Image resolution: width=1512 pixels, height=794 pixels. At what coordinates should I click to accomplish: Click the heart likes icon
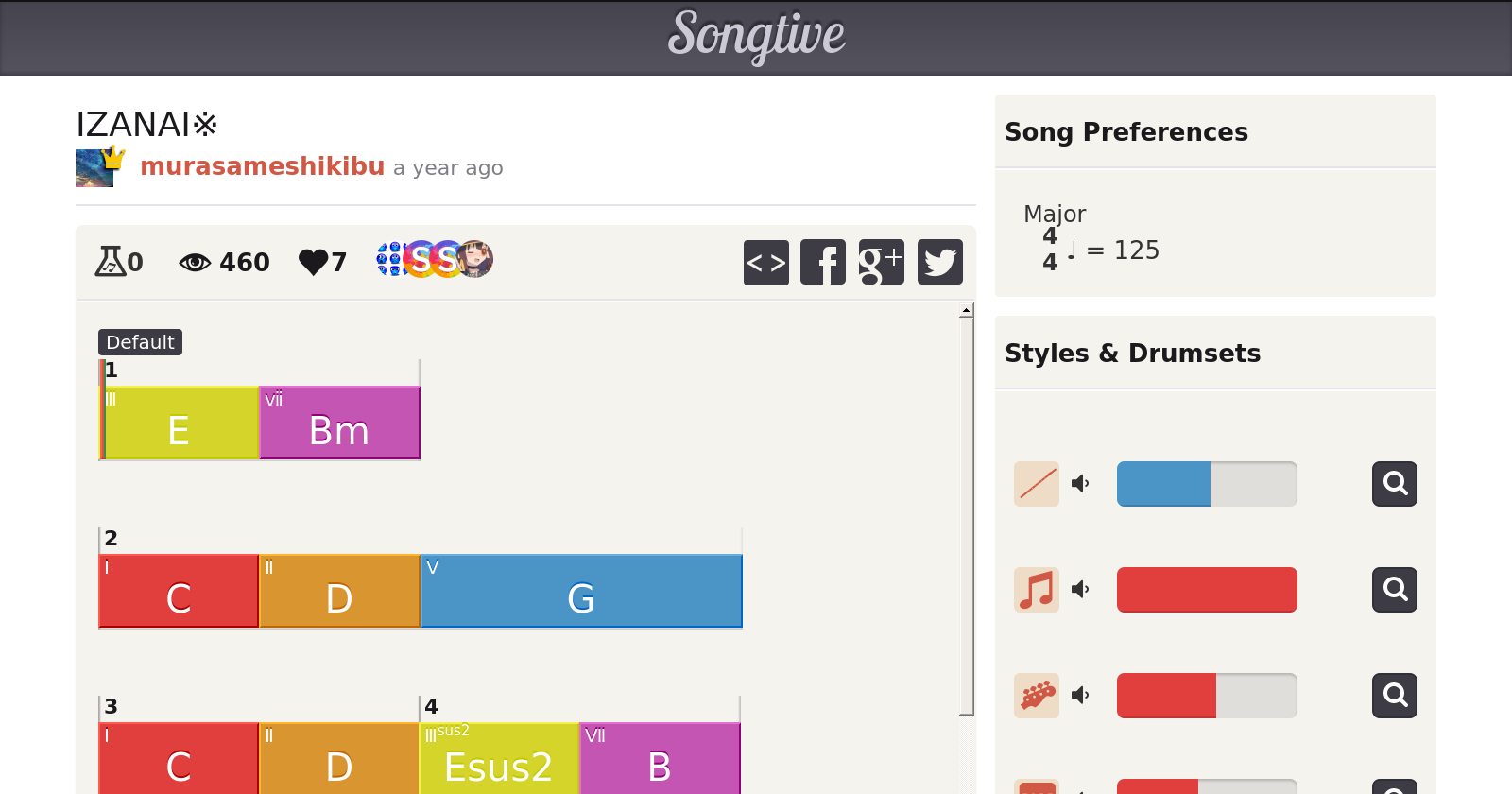click(x=313, y=262)
